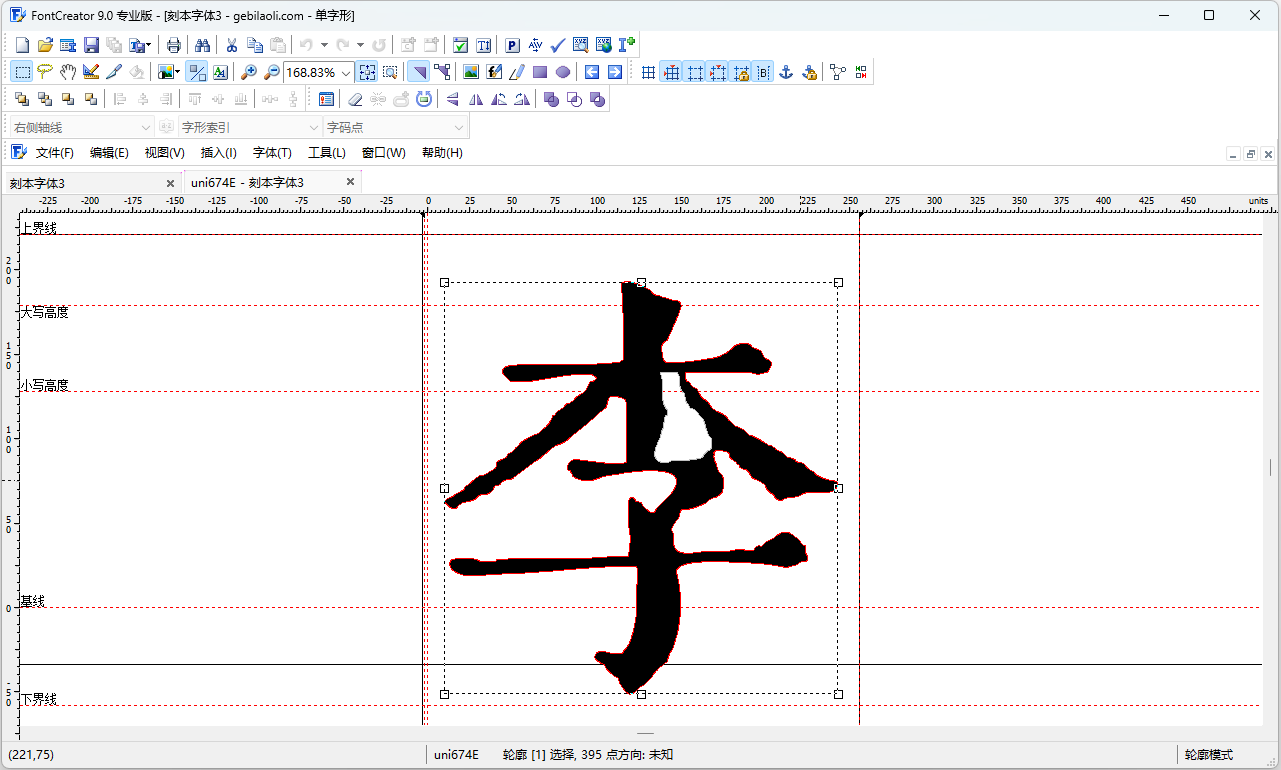
Task: Expand the export font arrow
Action: [149, 45]
